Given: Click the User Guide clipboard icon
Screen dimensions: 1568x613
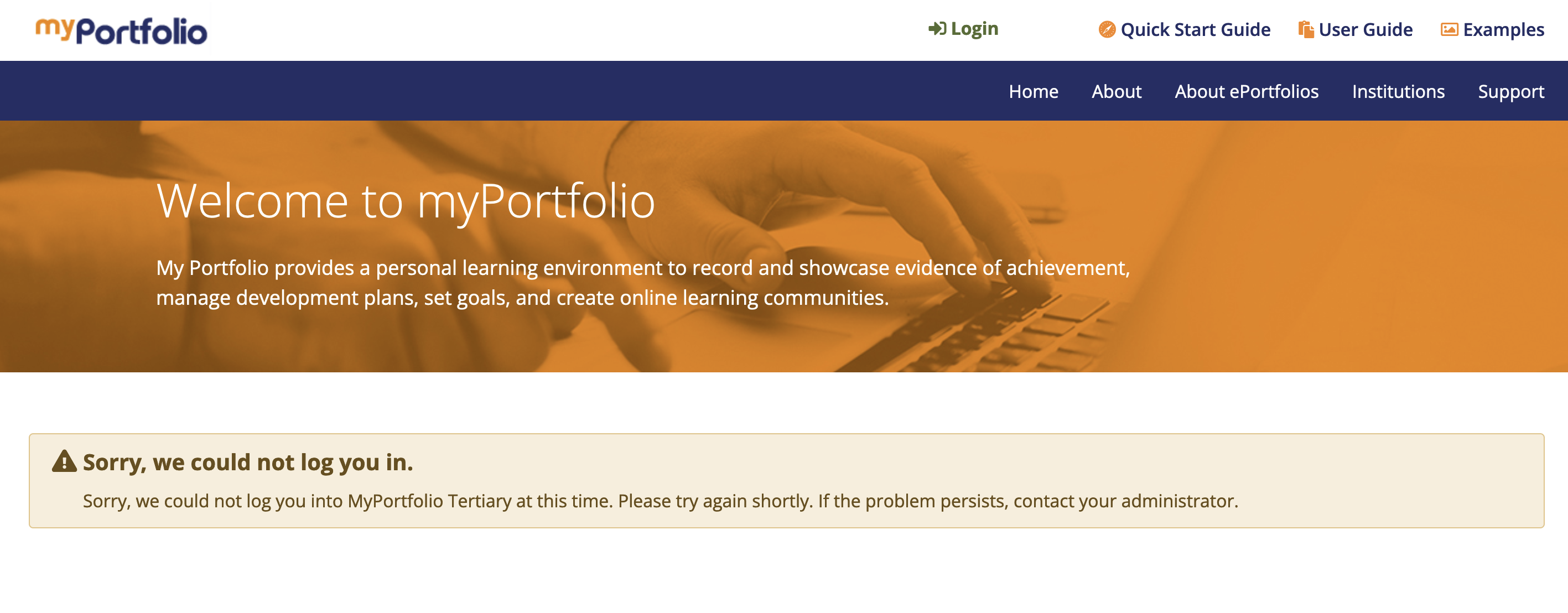Looking at the screenshot, I should click(1305, 29).
